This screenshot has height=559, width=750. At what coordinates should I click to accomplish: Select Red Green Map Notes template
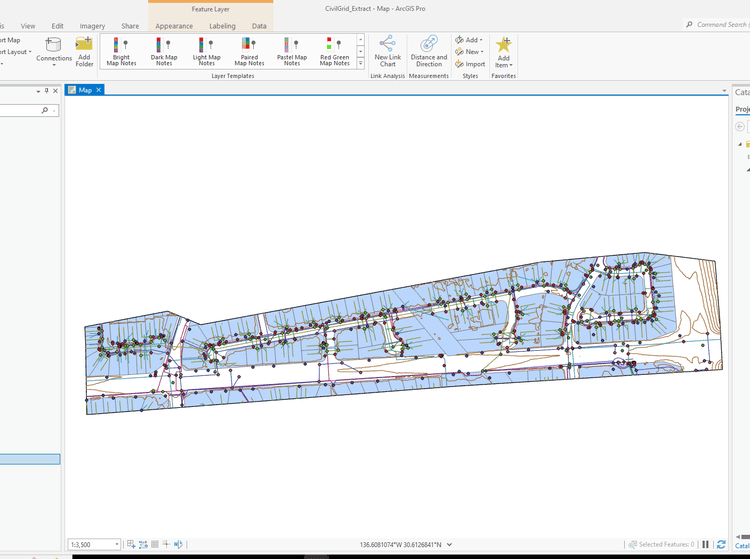click(x=334, y=51)
